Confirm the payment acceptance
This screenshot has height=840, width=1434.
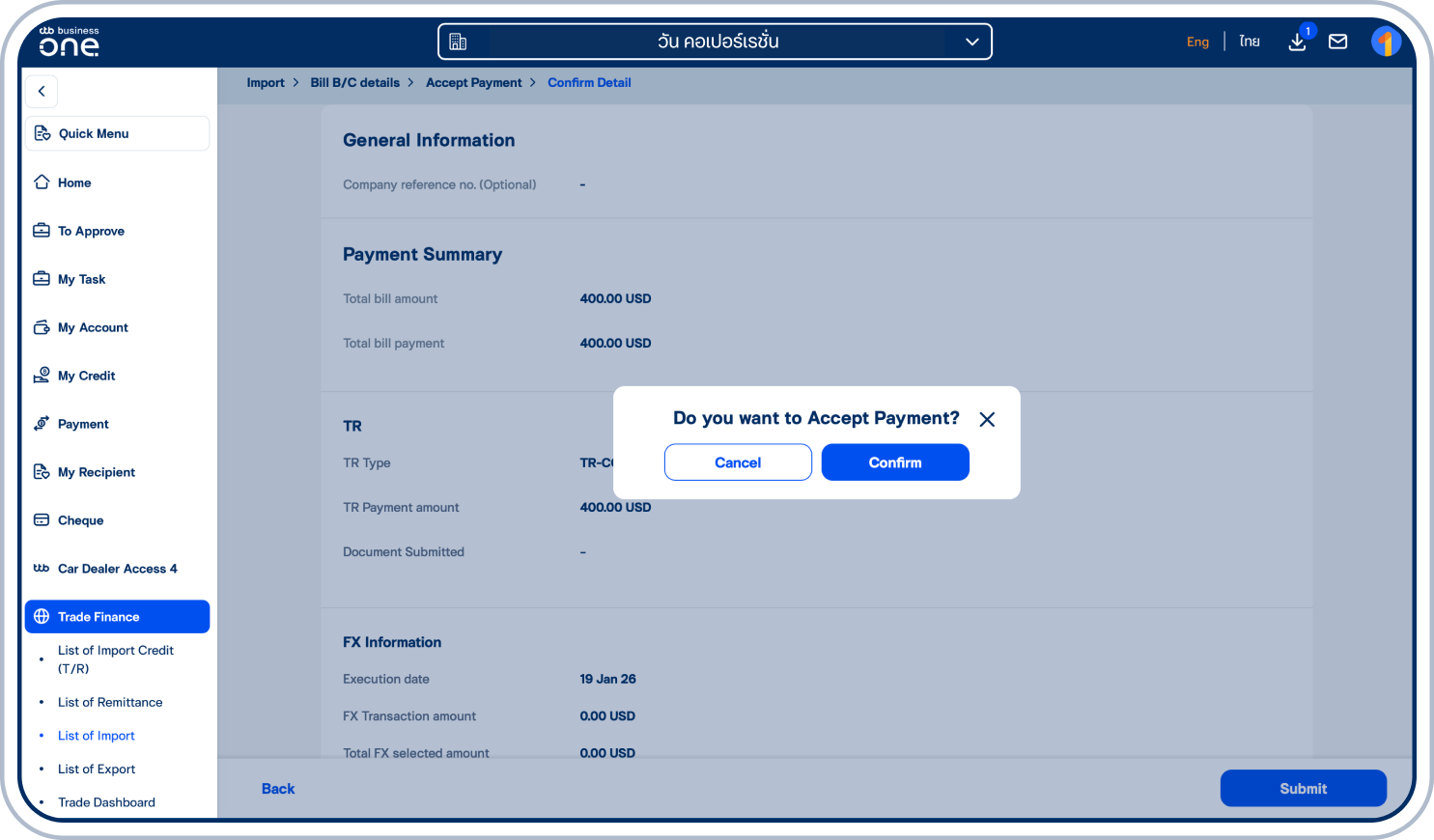point(894,462)
